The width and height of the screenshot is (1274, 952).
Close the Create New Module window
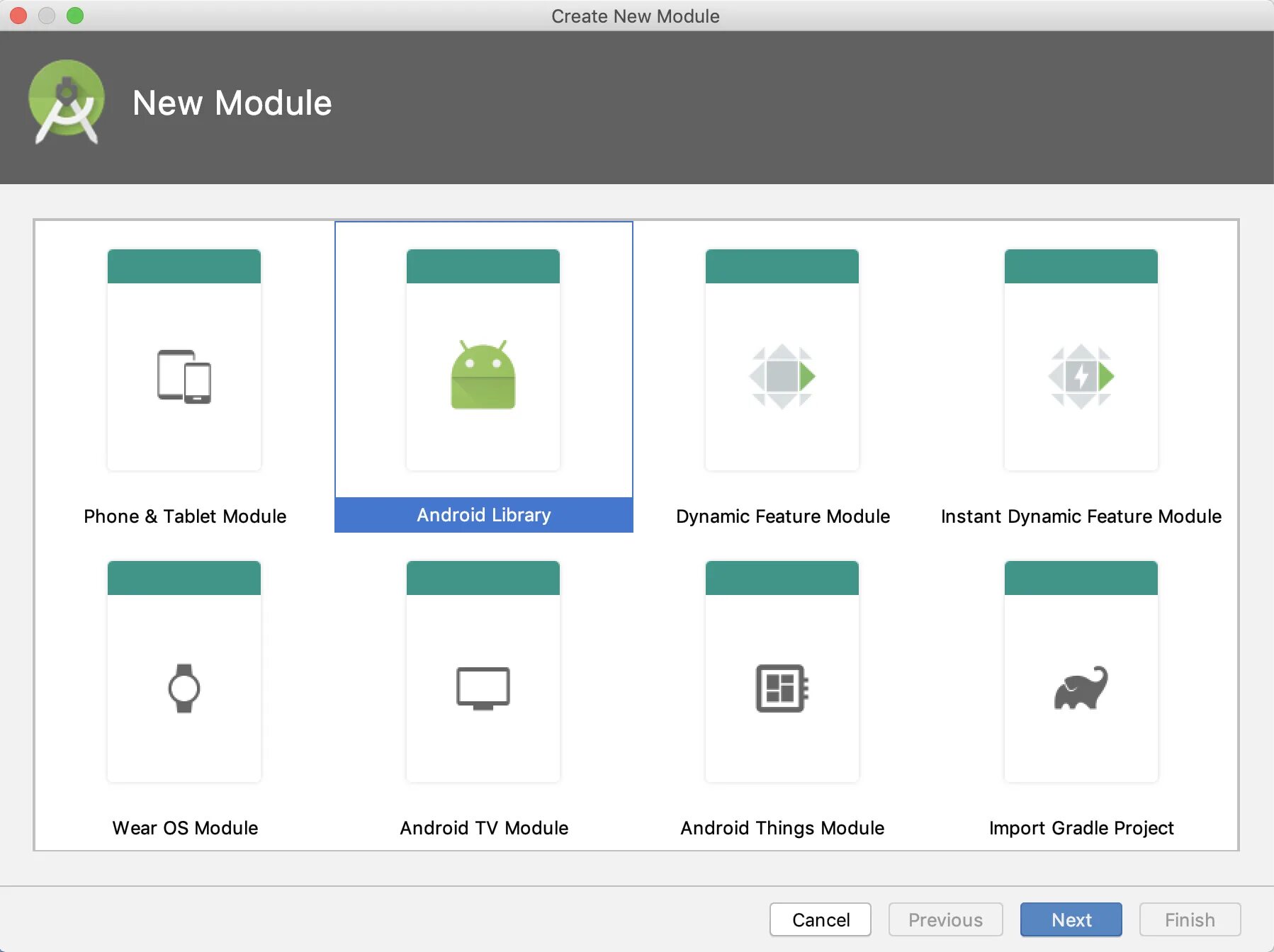click(18, 16)
